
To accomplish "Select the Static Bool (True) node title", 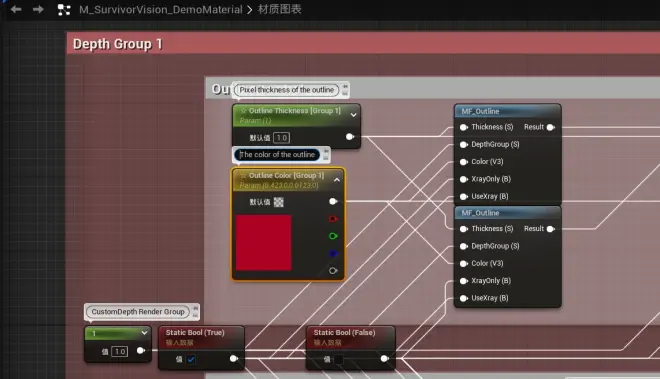I will tap(195, 333).
